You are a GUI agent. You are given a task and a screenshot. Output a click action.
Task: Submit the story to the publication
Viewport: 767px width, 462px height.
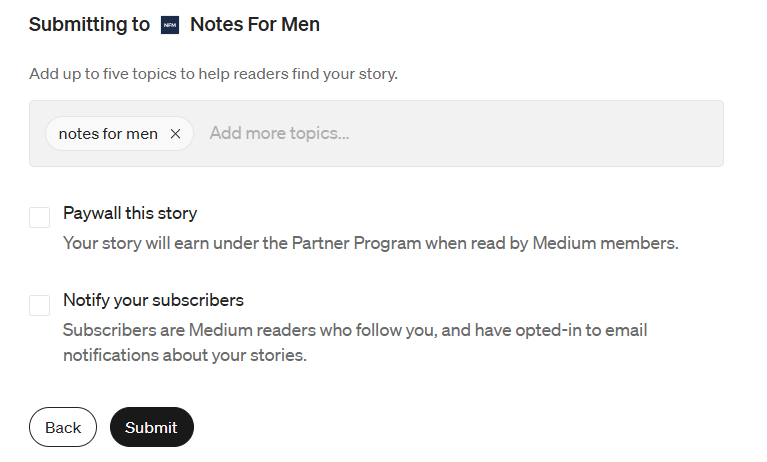tap(152, 427)
